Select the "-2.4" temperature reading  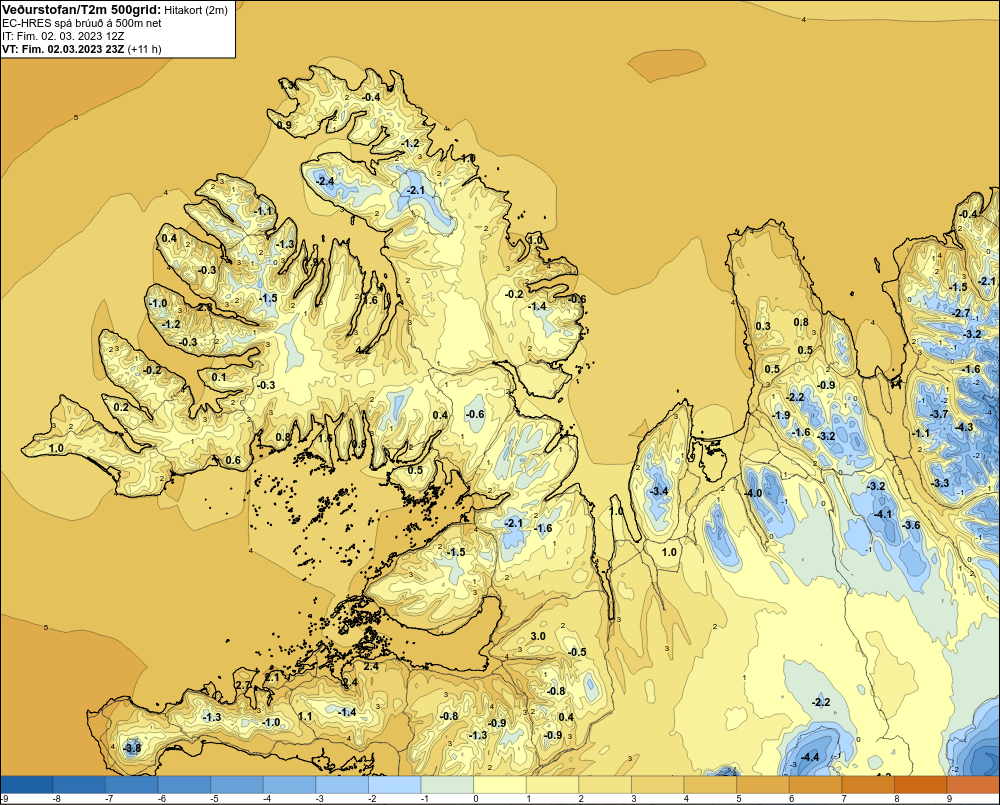click(x=325, y=181)
